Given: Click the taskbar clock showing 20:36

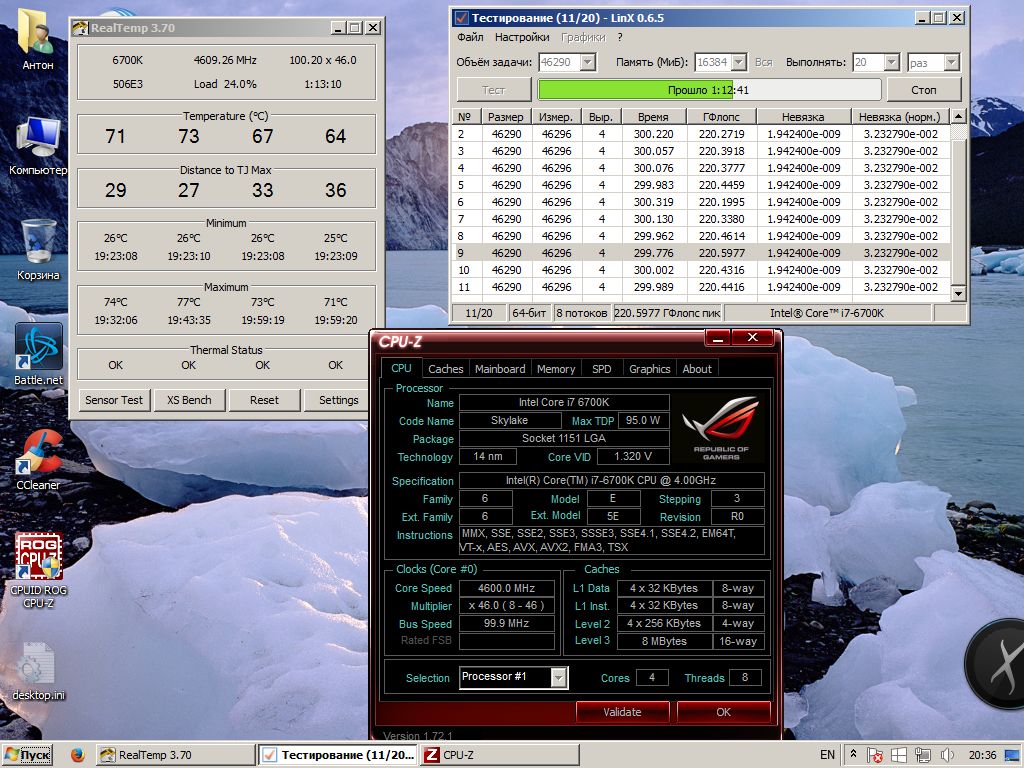Looking at the screenshot, I should [982, 755].
